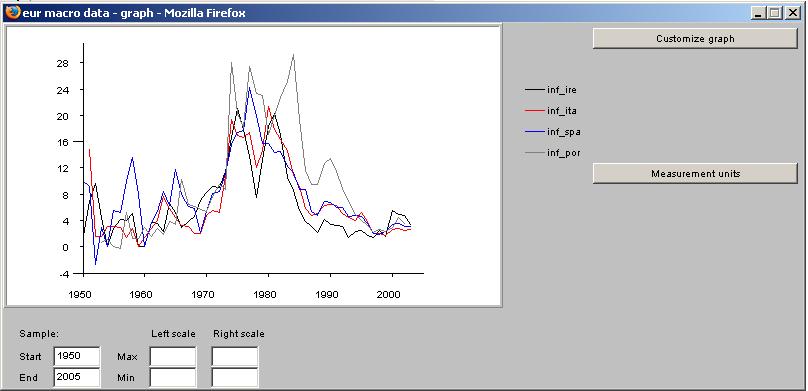Click the 1960 x-axis label

(x=141, y=295)
